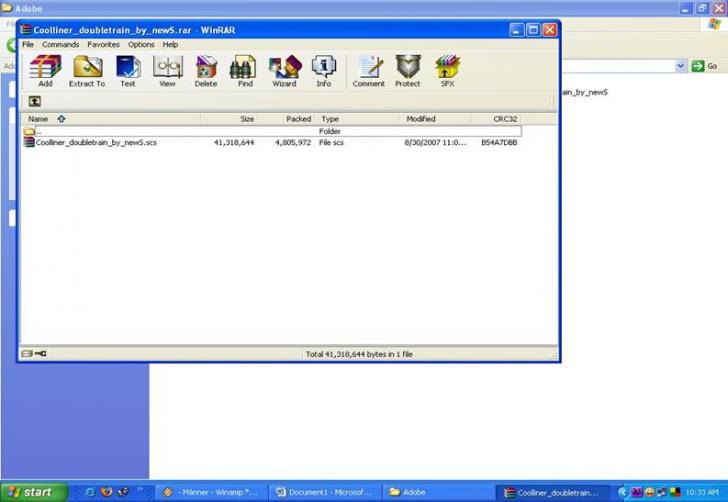Open the Options menu
This screenshot has width=728, height=502.
(141, 45)
